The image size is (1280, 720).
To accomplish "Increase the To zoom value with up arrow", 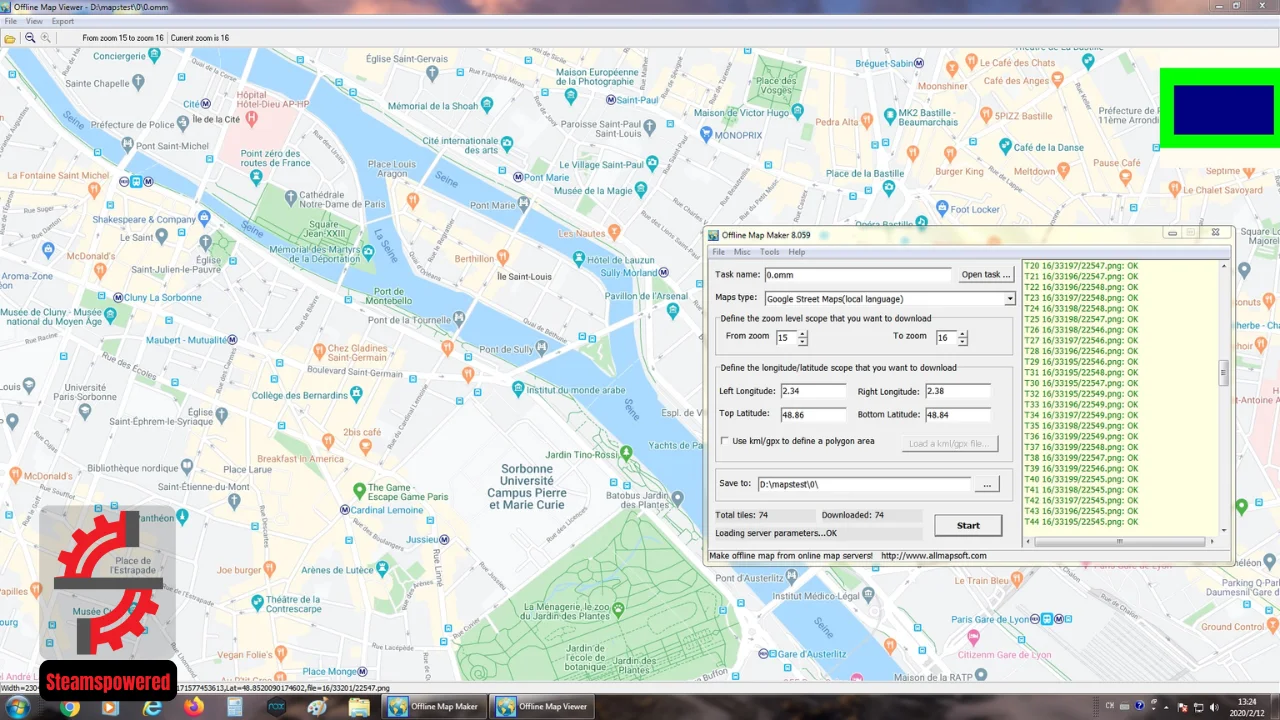I will (962, 335).
